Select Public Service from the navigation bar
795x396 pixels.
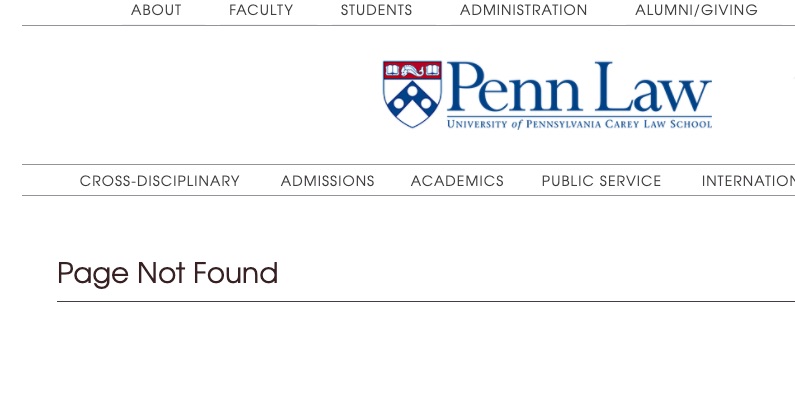[x=601, y=181]
